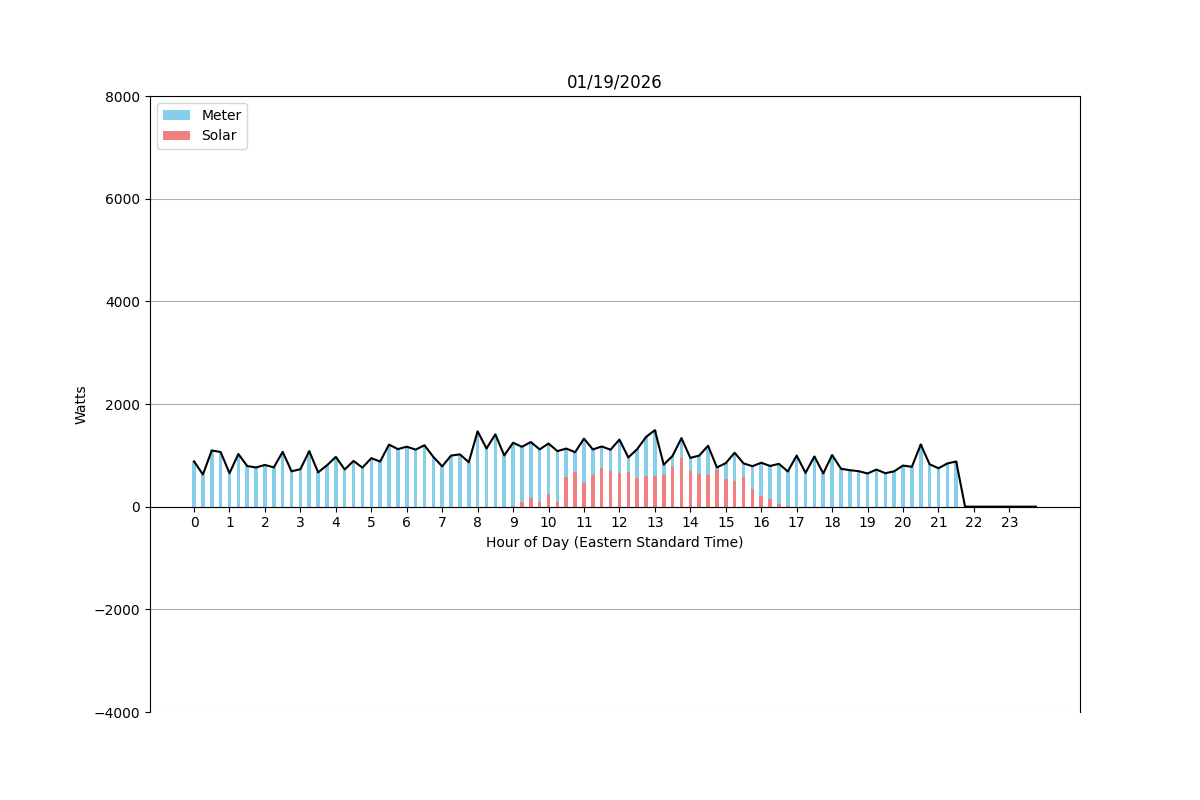
Task: Click the chart title 01/19/2026
Action: (x=614, y=83)
